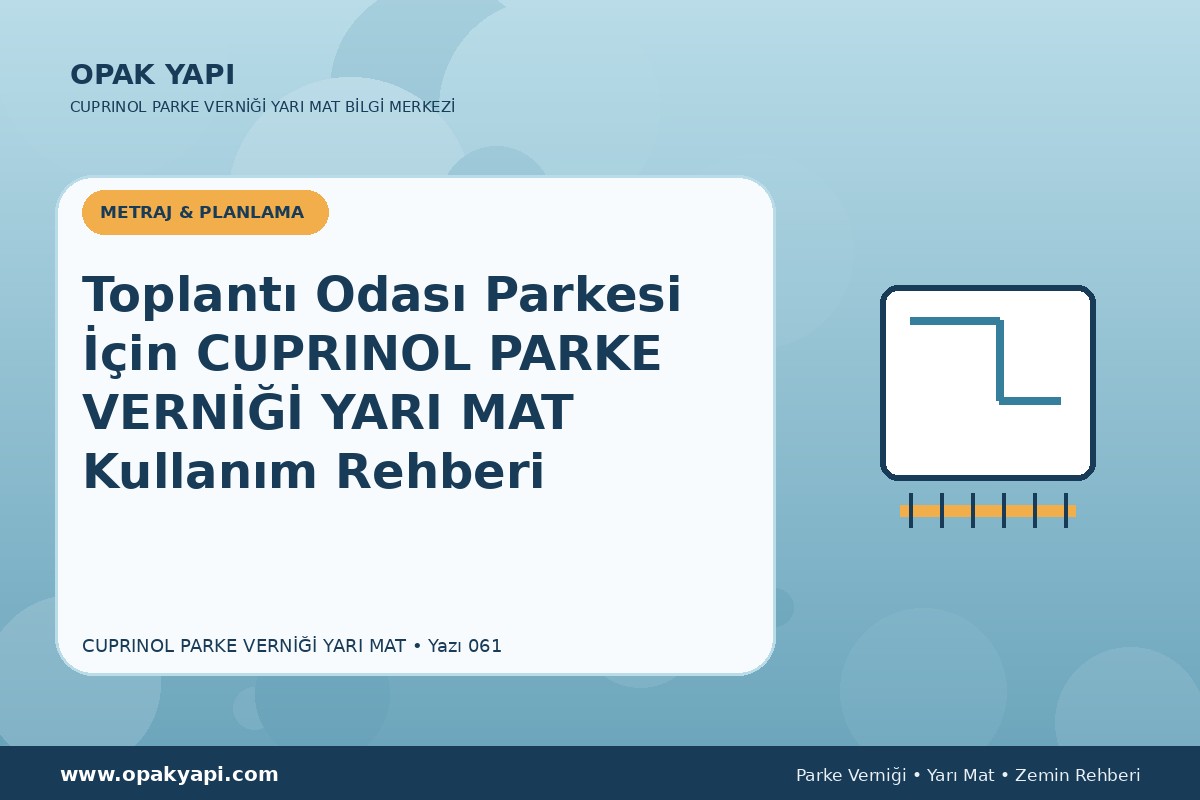Select the CUPRINOL PARKE VERNİĞİ YARI MAT BİLGİ MERKEZİ subtitle
This screenshot has width=1200, height=800.
(262, 107)
